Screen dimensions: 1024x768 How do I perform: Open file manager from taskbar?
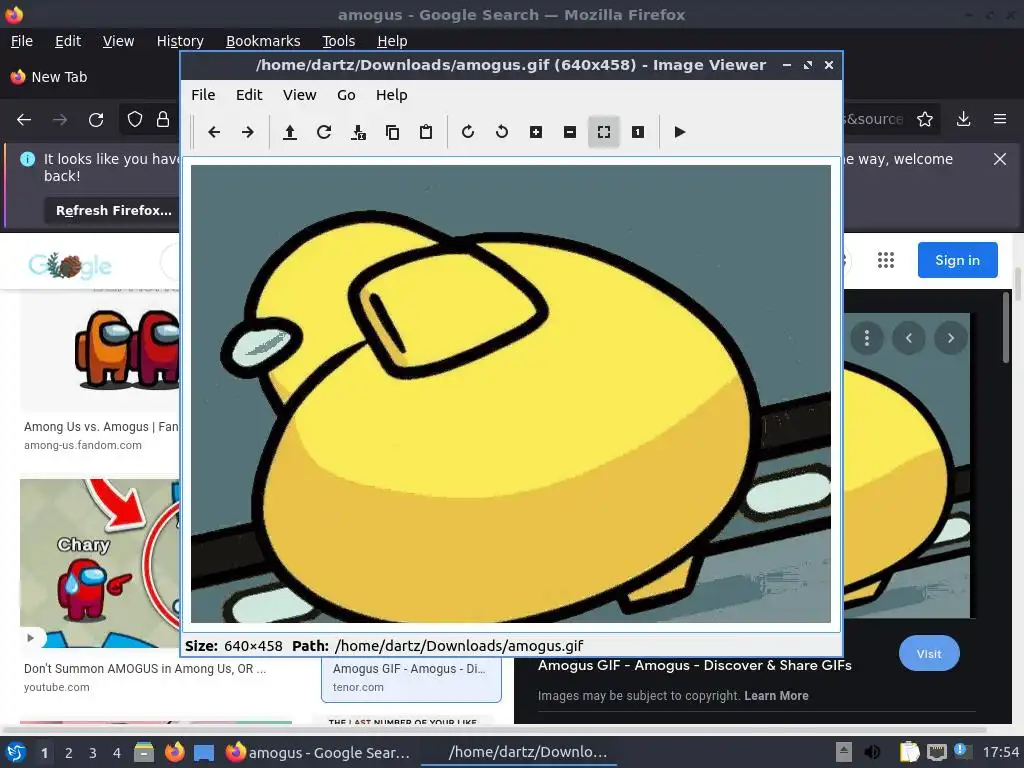click(x=144, y=752)
